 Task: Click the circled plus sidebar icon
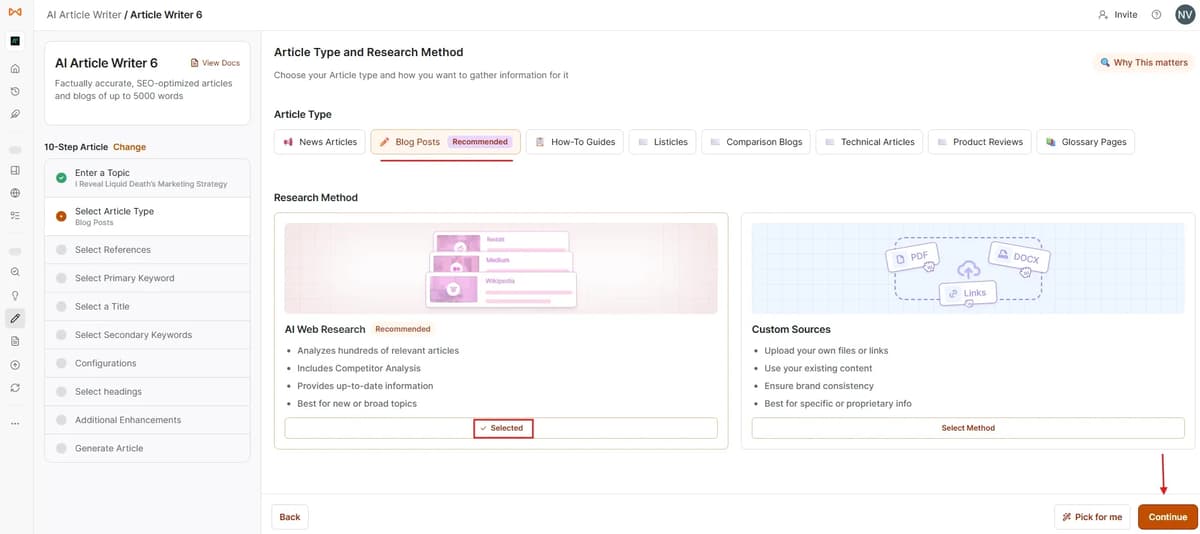coord(15,364)
